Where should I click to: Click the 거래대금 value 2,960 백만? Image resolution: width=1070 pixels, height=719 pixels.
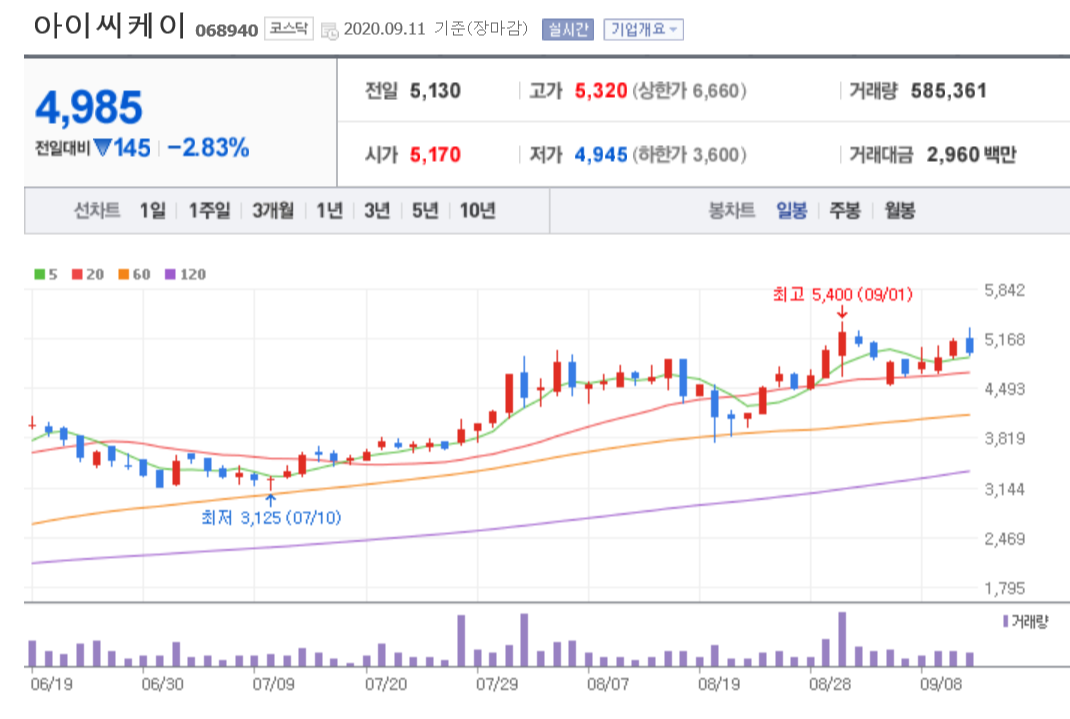(972, 155)
